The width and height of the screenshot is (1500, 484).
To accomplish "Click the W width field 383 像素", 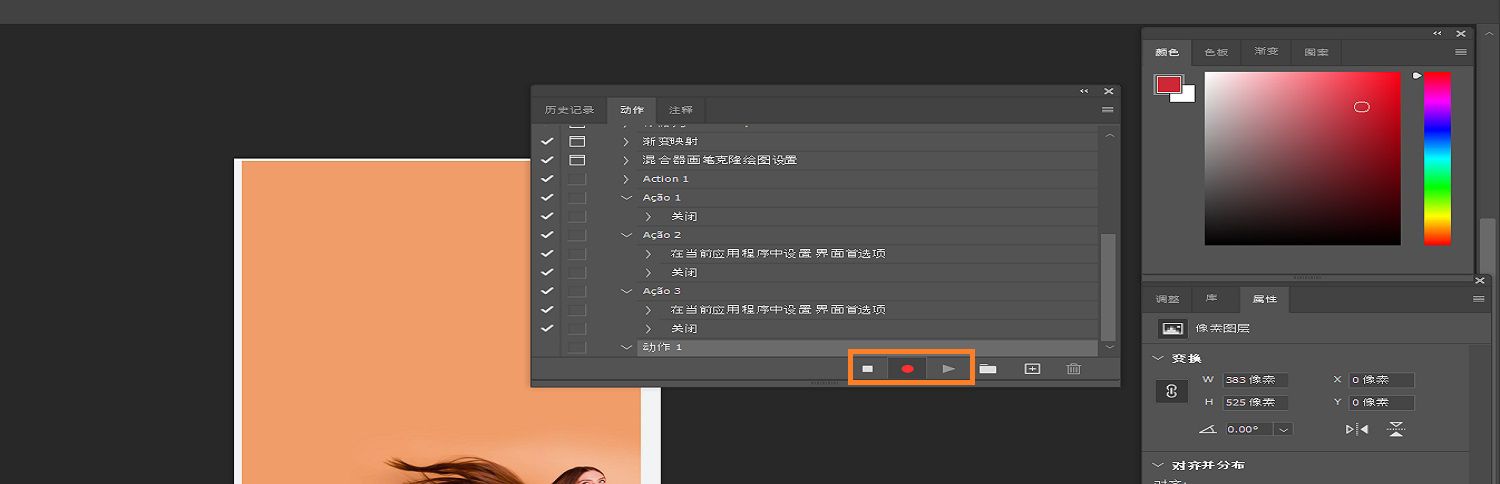I will (x=1255, y=380).
